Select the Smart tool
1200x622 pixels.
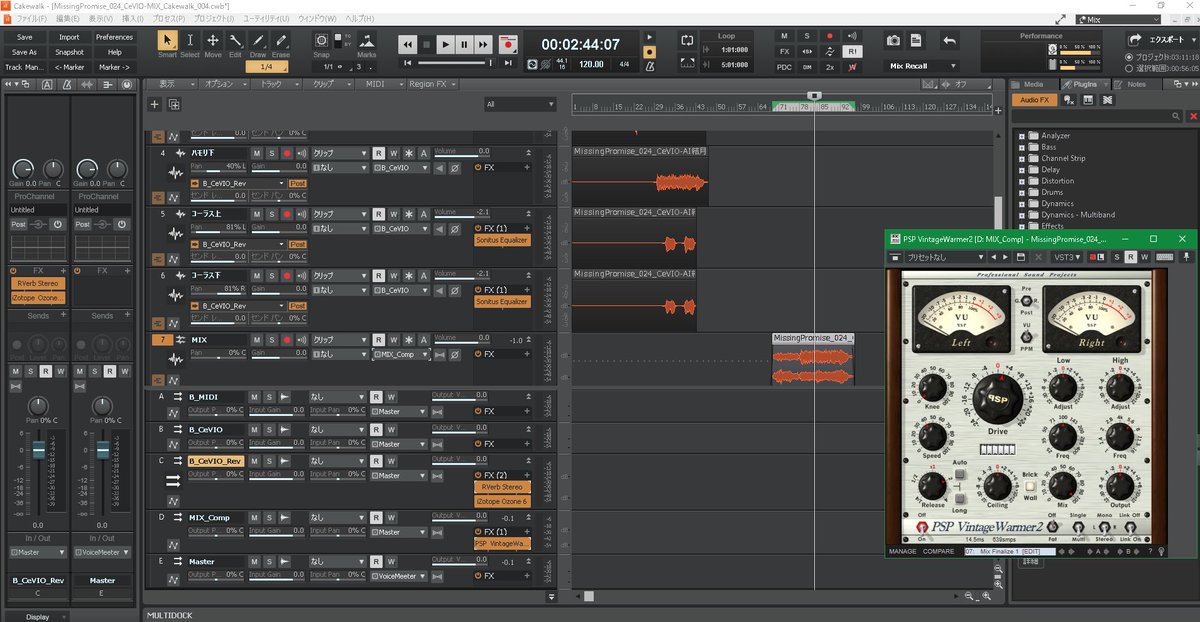point(167,41)
